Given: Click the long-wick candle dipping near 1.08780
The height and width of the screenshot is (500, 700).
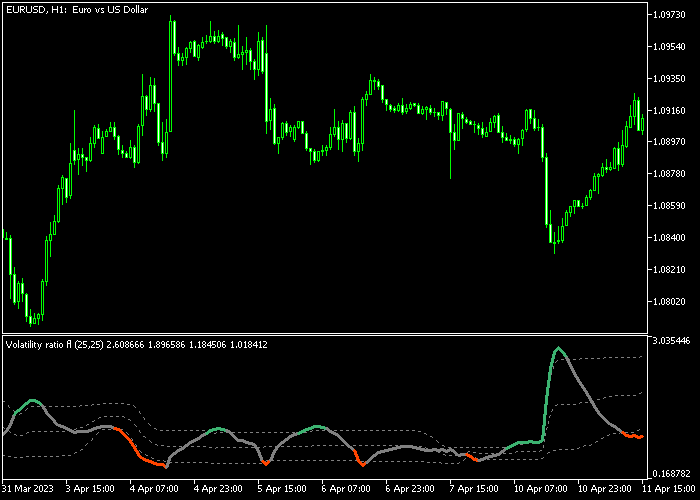Looking at the screenshot, I should pos(450,143).
